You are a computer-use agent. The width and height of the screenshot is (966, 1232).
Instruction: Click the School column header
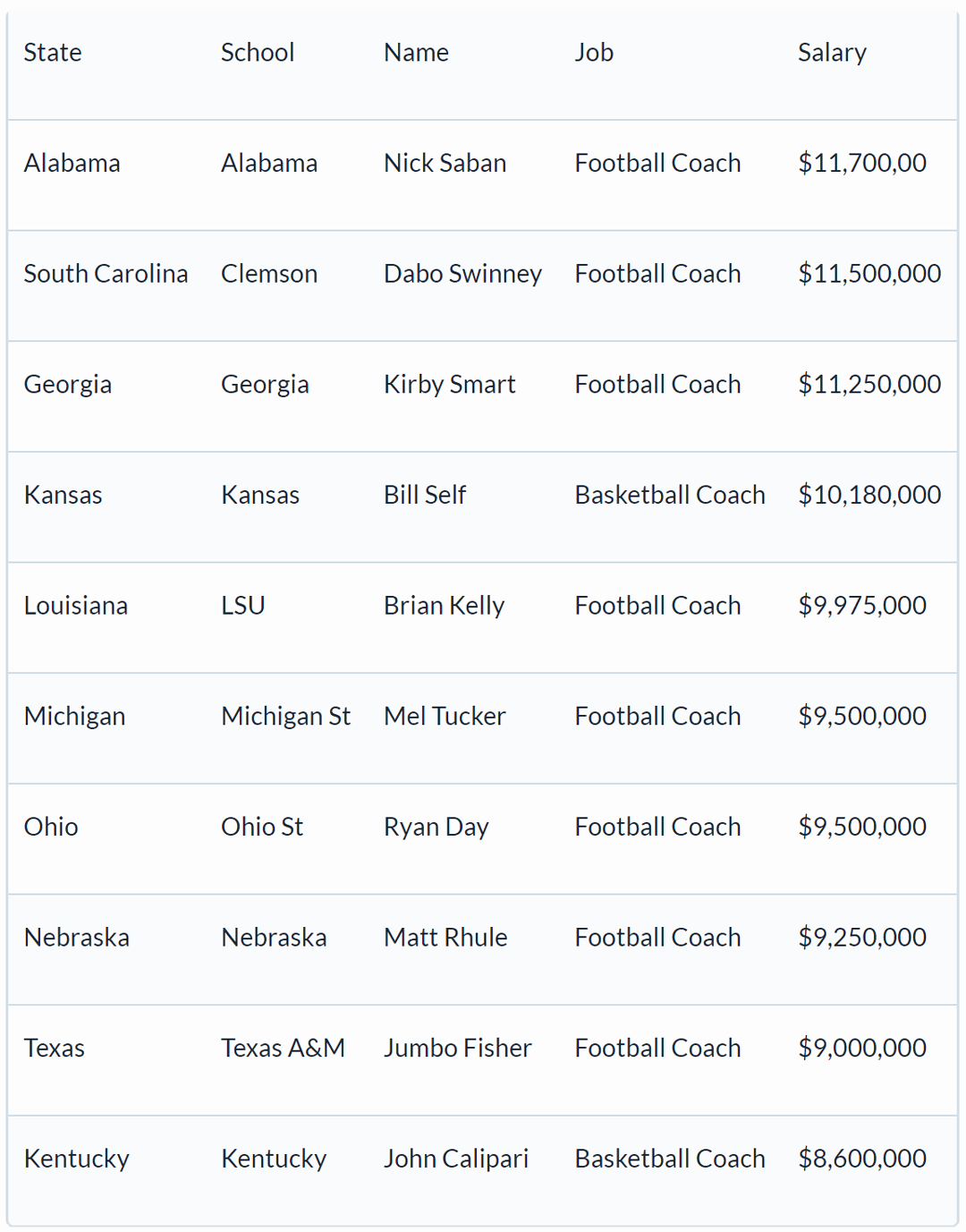point(258,53)
